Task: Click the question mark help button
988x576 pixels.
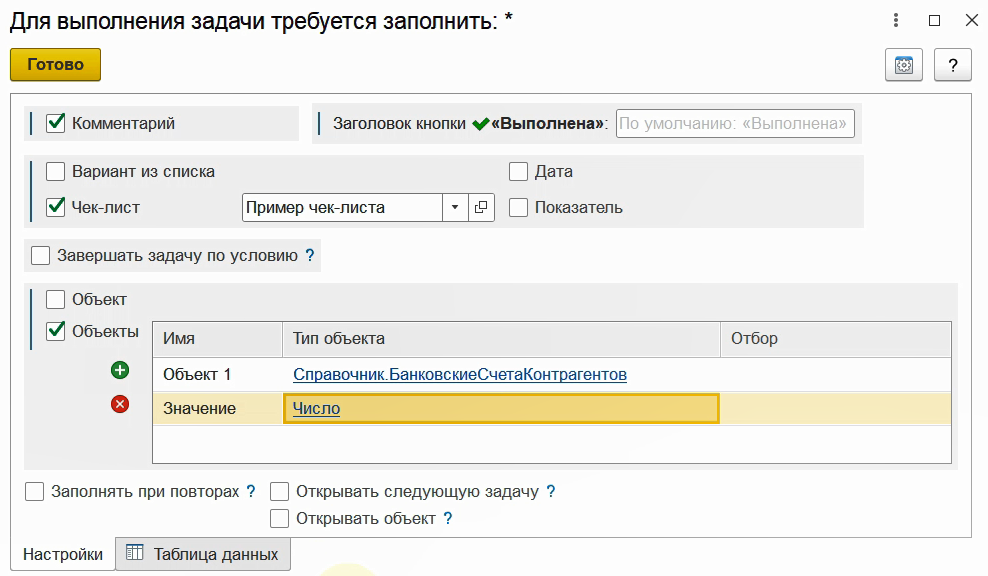Action: [x=953, y=65]
